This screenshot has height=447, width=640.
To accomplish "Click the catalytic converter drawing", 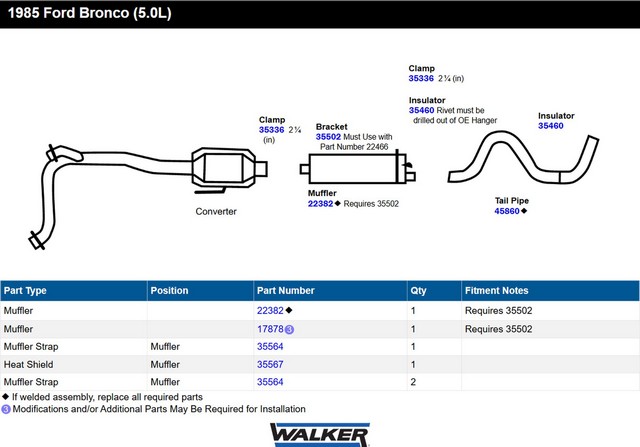I will [229, 170].
